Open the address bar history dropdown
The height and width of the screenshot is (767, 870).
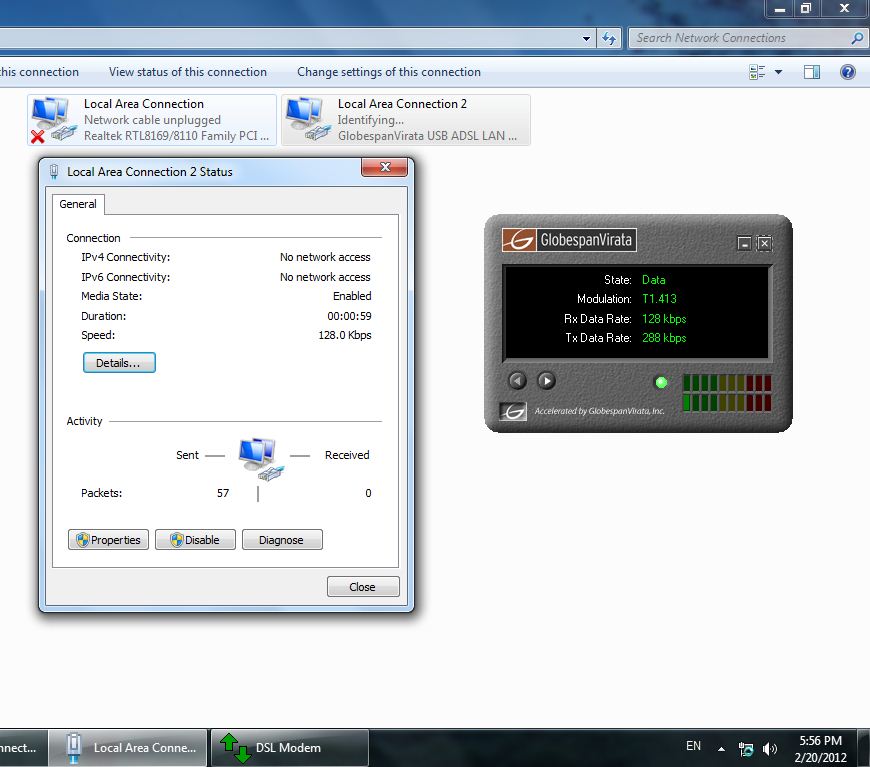coord(586,38)
